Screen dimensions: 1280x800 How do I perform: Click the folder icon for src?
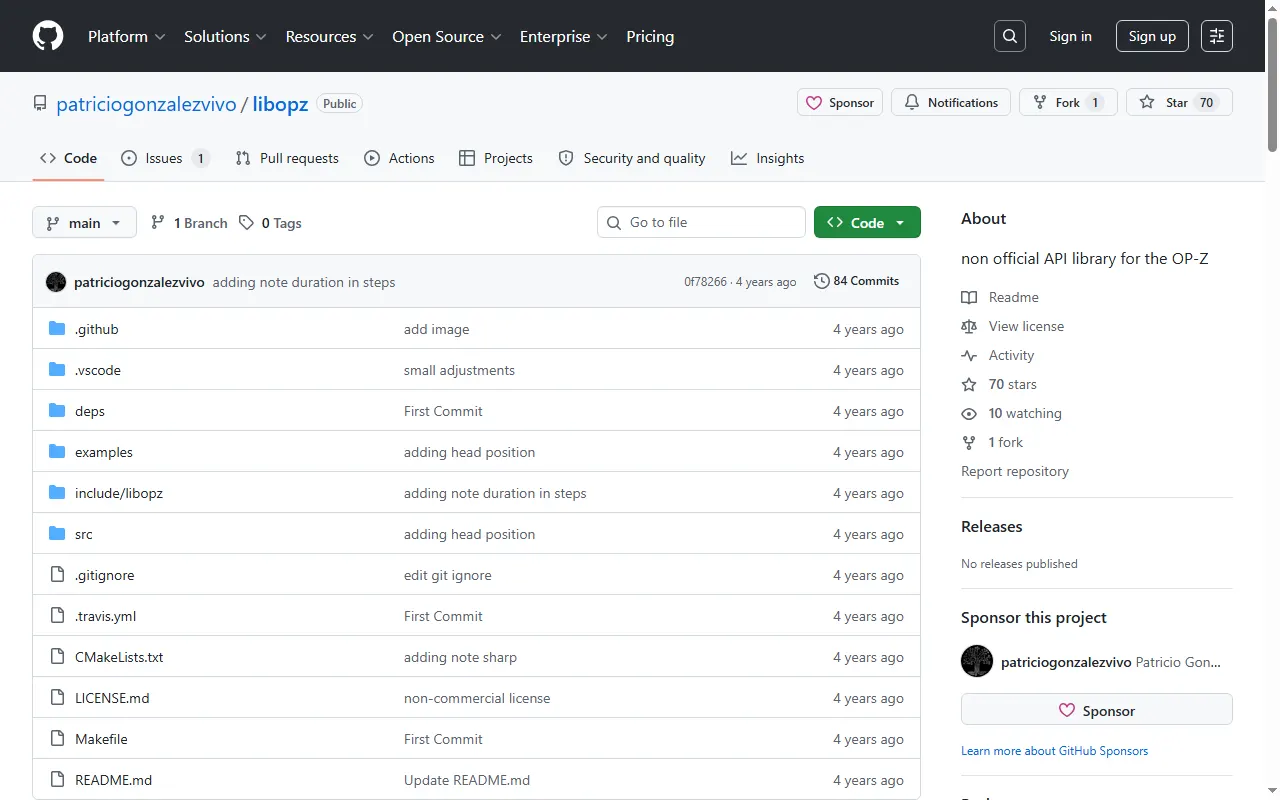coord(57,534)
